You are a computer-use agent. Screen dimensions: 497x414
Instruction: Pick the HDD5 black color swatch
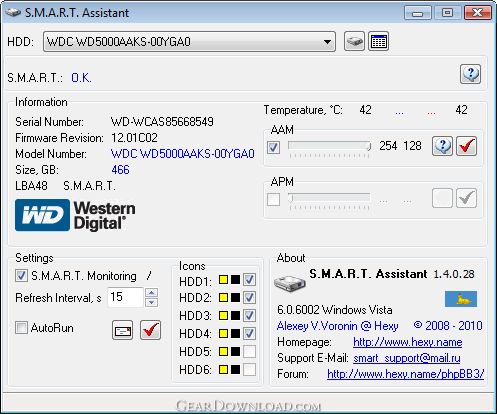click(x=235, y=352)
